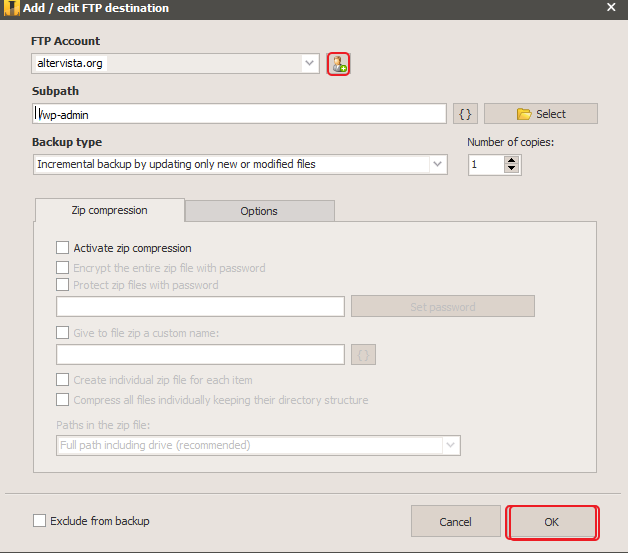Toggle Encrypt the entire zip file with password
Viewport: 628px width, 553px height.
click(x=62, y=267)
